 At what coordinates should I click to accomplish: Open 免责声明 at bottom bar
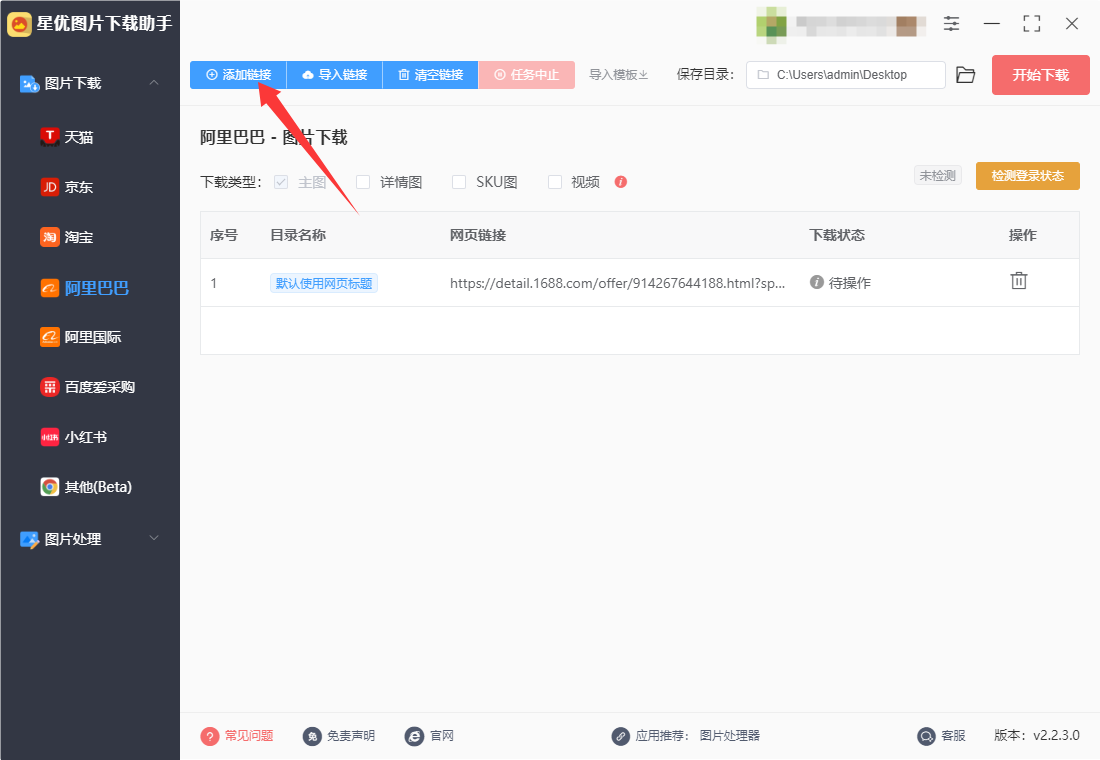(339, 735)
